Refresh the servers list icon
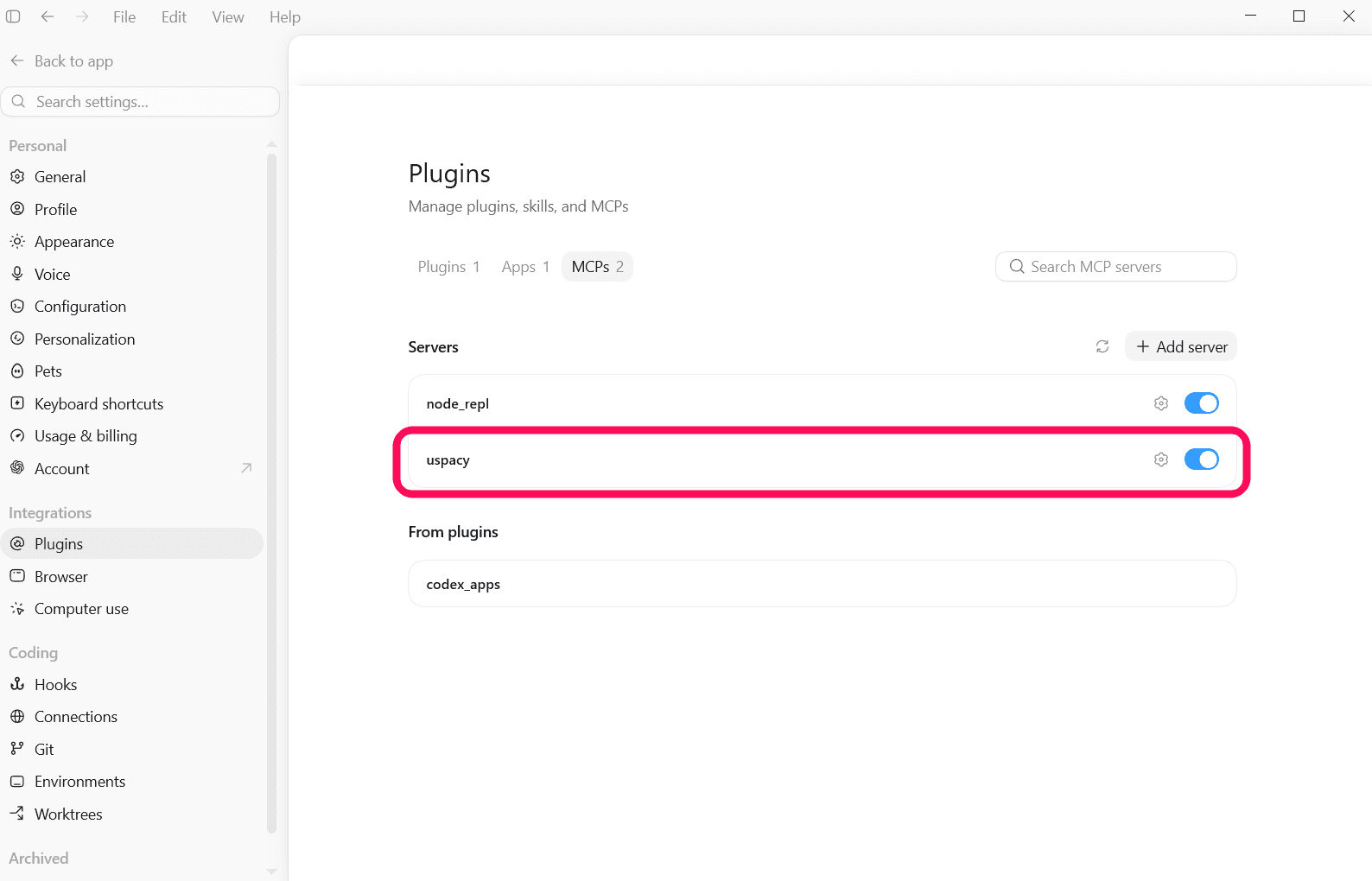The width and height of the screenshot is (1372, 881). [x=1102, y=346]
